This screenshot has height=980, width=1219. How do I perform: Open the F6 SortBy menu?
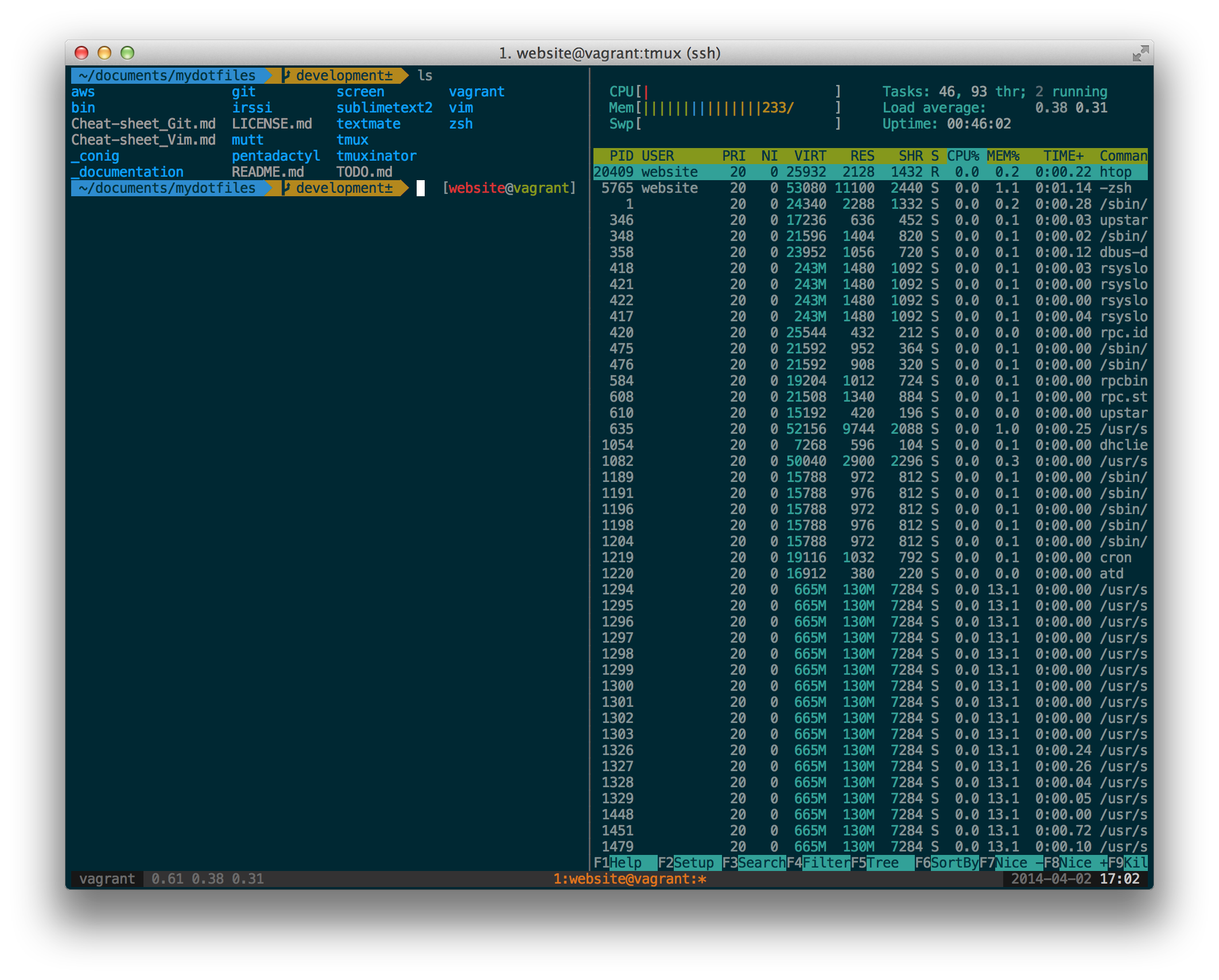pos(946,862)
